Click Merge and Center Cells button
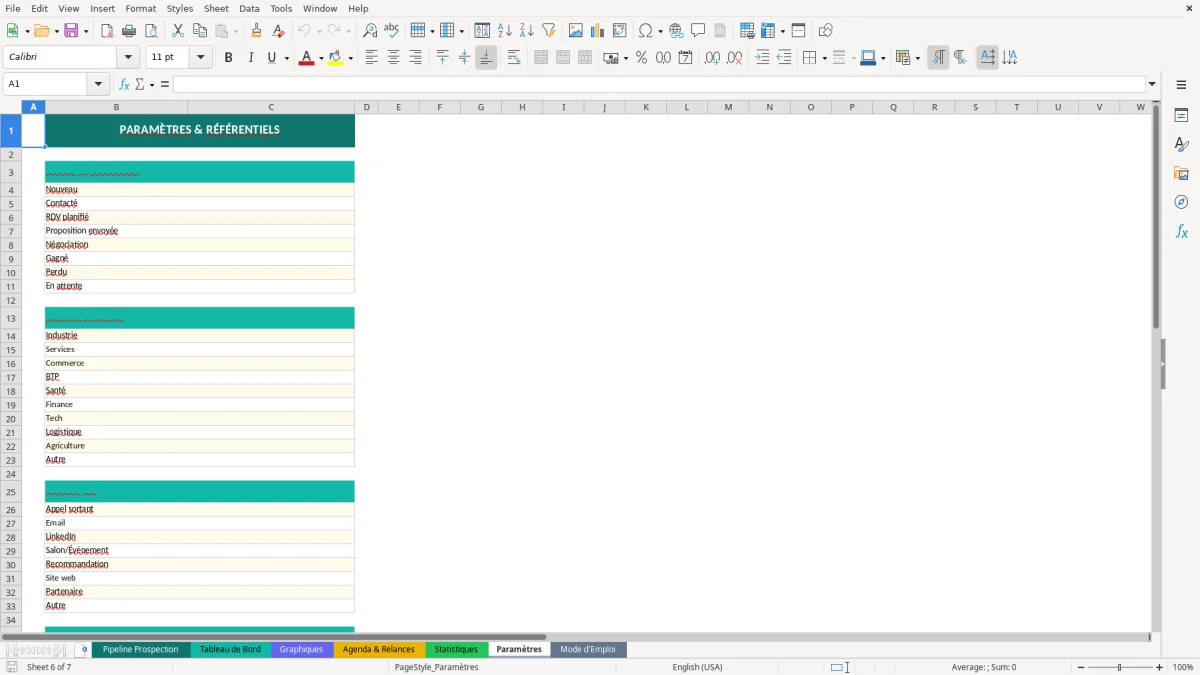Screen dimensions: 1200x675 pos(541,58)
